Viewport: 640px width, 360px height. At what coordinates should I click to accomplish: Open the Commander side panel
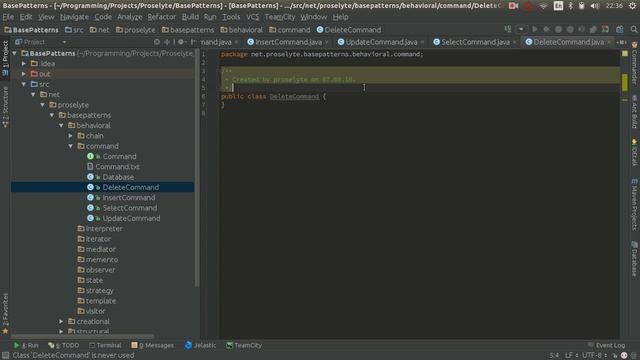tap(634, 62)
